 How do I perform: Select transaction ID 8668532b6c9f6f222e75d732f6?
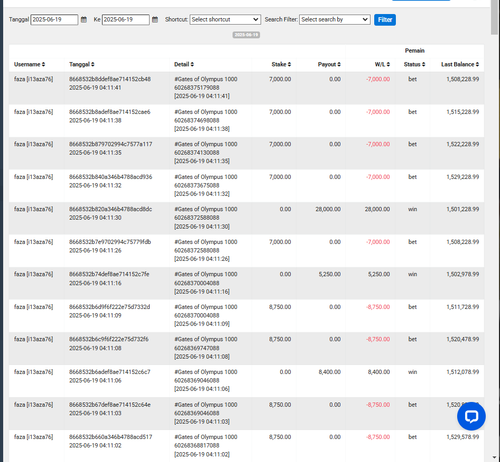[109, 339]
